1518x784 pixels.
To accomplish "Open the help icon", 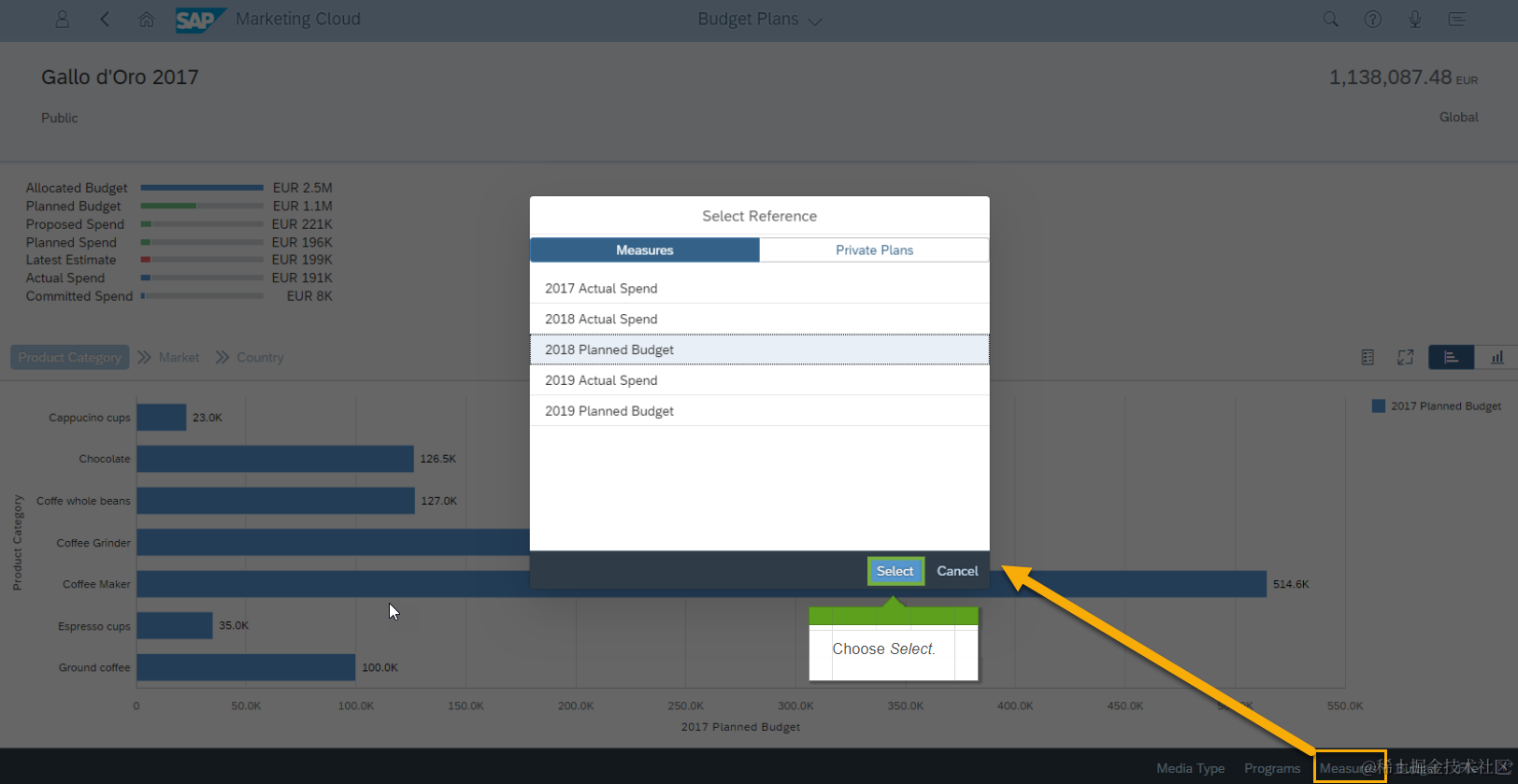I will point(1372,19).
